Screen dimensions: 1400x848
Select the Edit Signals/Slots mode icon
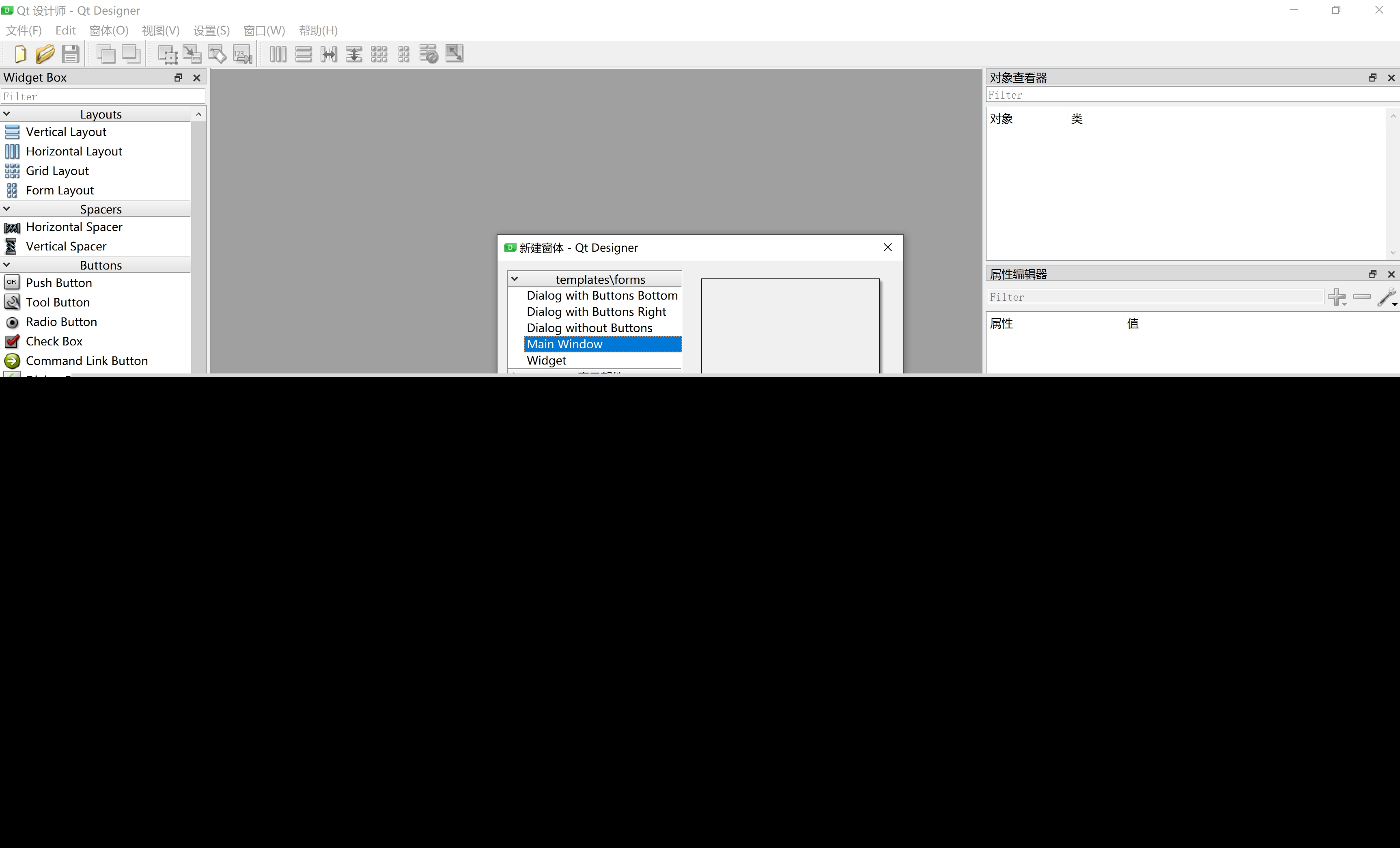point(192,54)
